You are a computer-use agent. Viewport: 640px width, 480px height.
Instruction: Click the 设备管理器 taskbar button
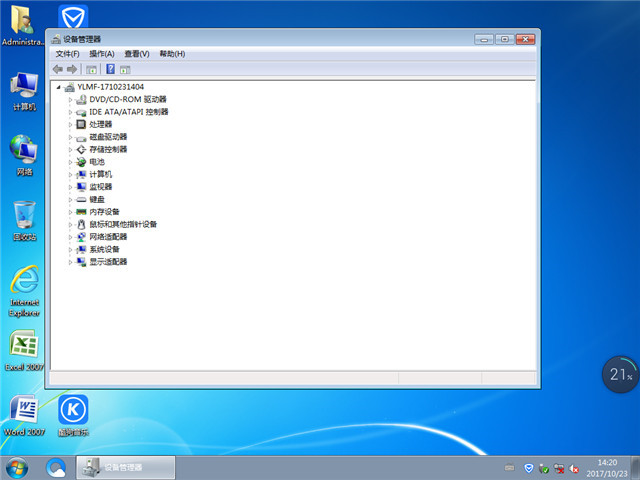tap(125, 467)
